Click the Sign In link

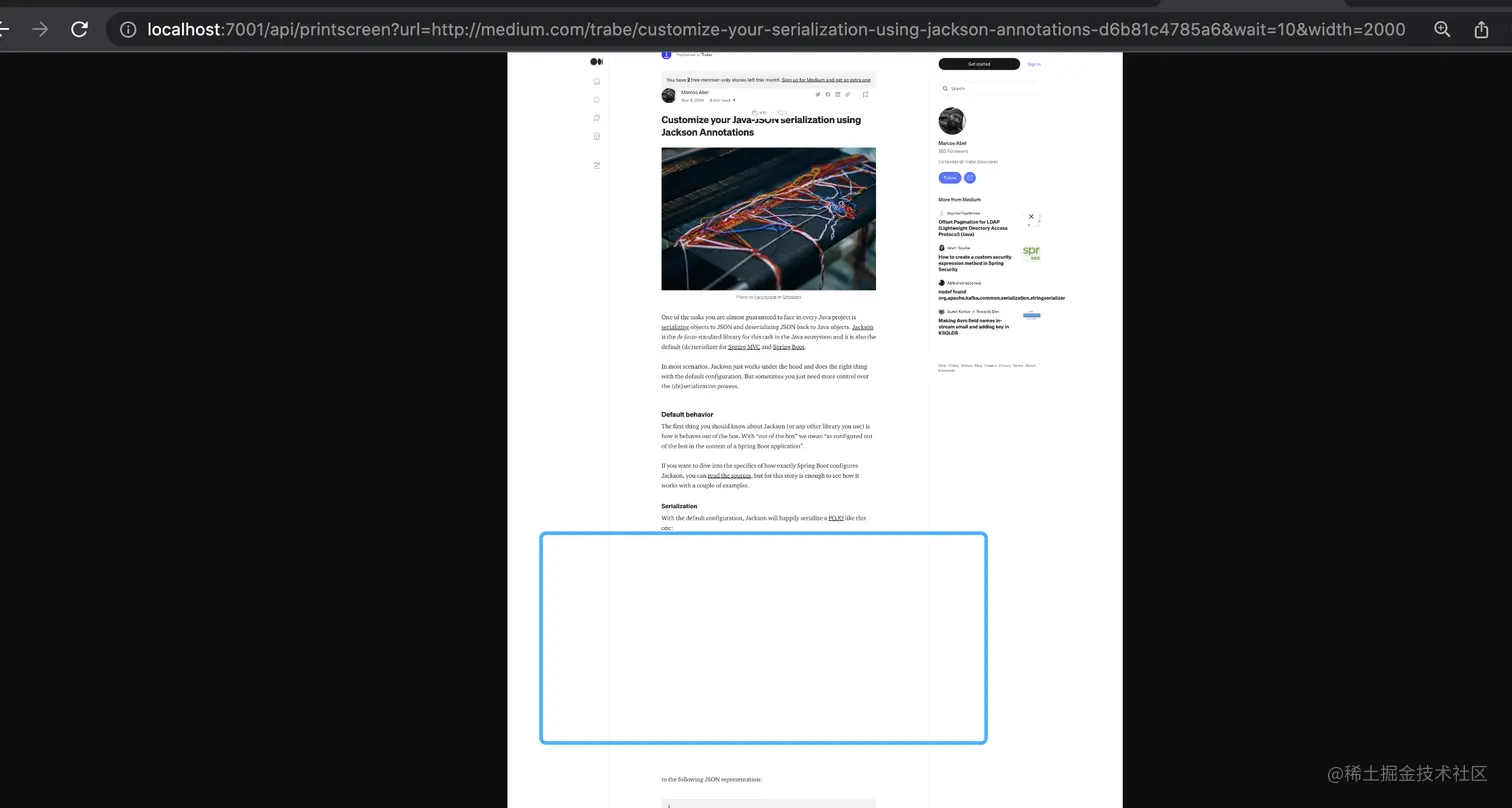click(x=1033, y=64)
